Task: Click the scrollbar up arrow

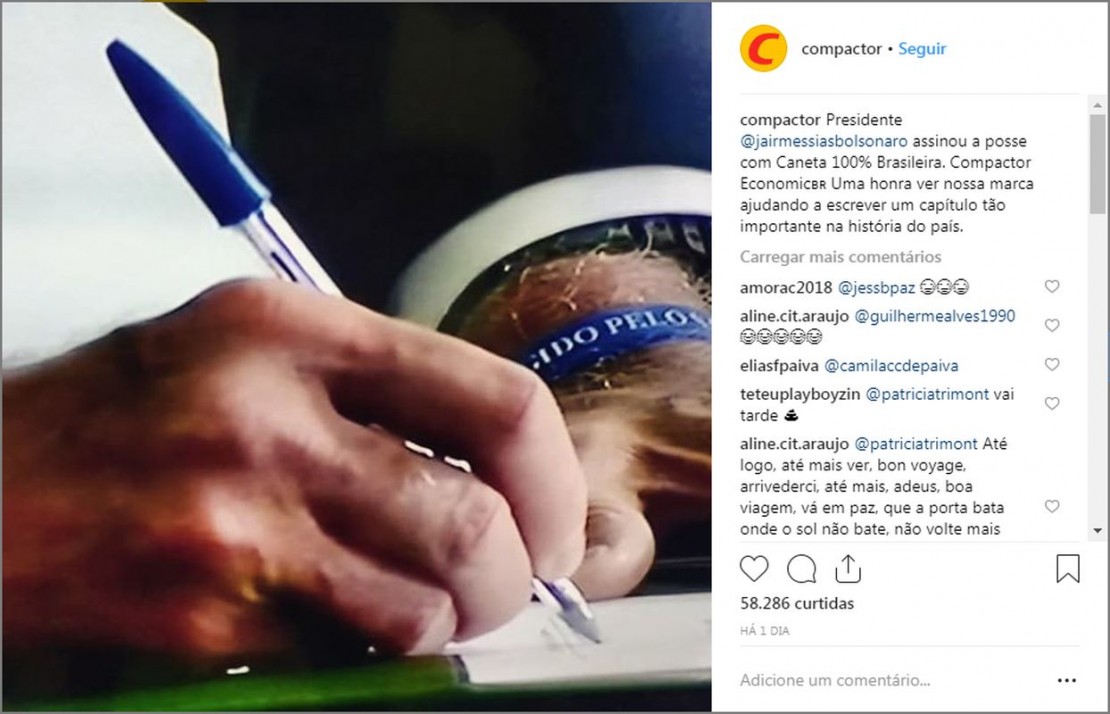Action: click(x=1097, y=105)
